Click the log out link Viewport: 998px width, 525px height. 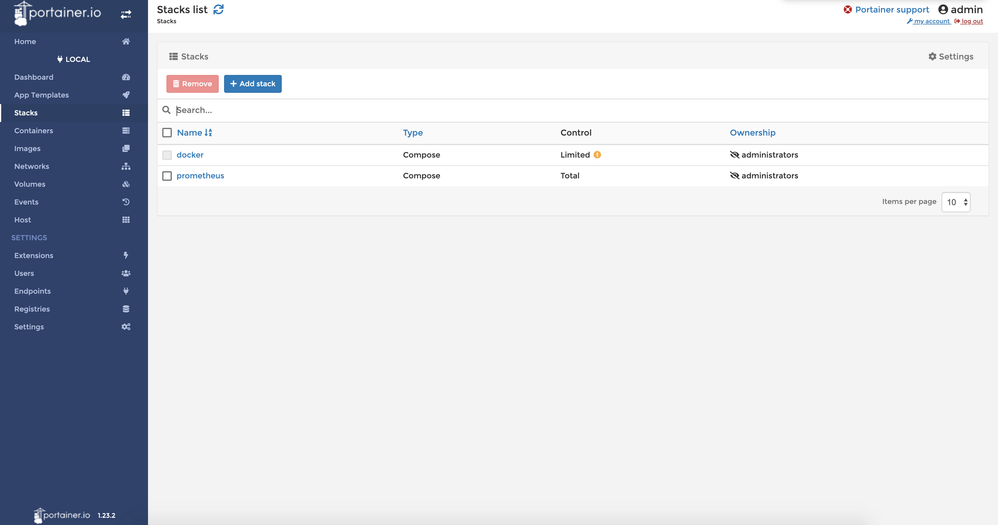[969, 22]
